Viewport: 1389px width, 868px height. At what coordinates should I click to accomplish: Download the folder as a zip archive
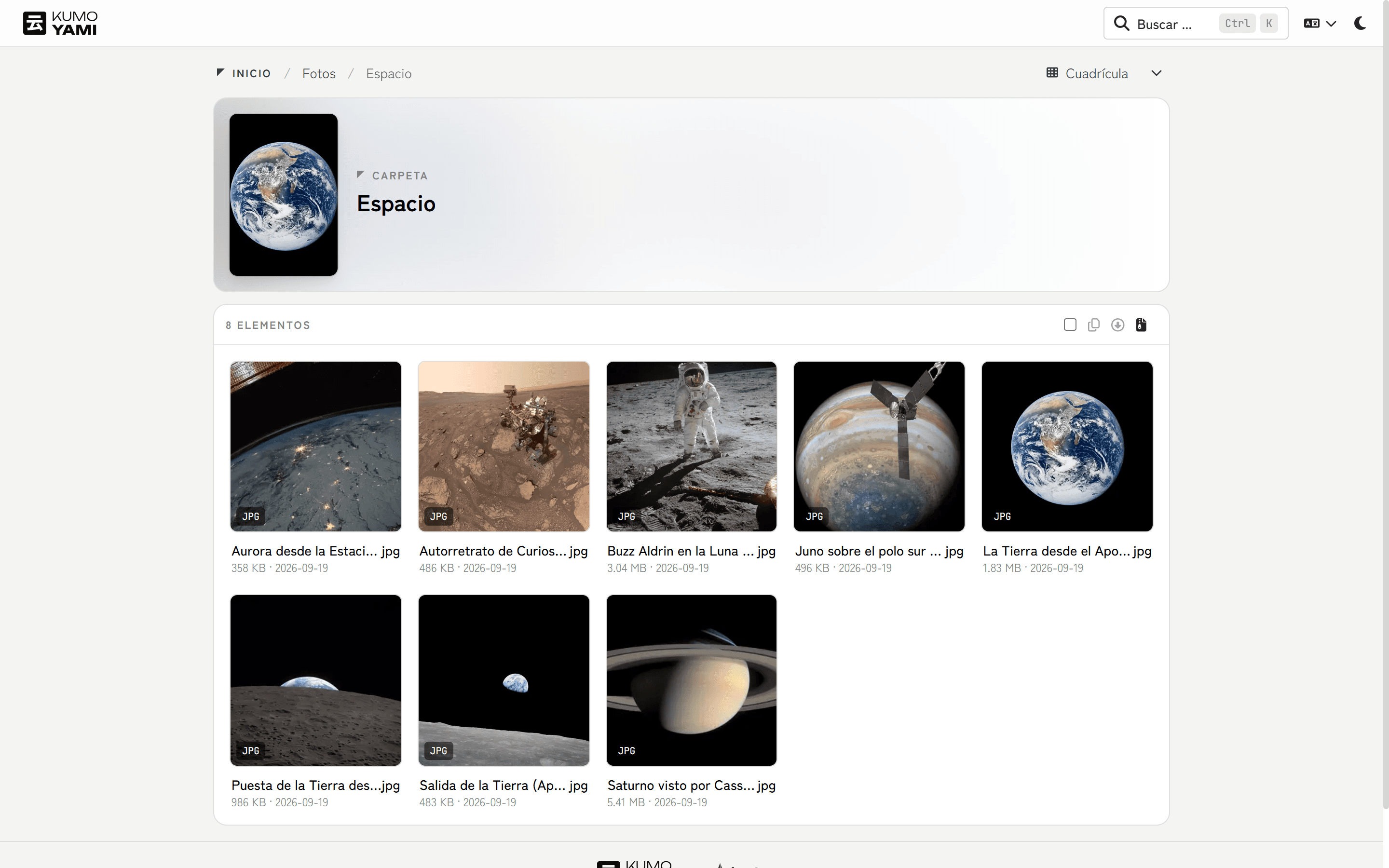tap(1141, 325)
